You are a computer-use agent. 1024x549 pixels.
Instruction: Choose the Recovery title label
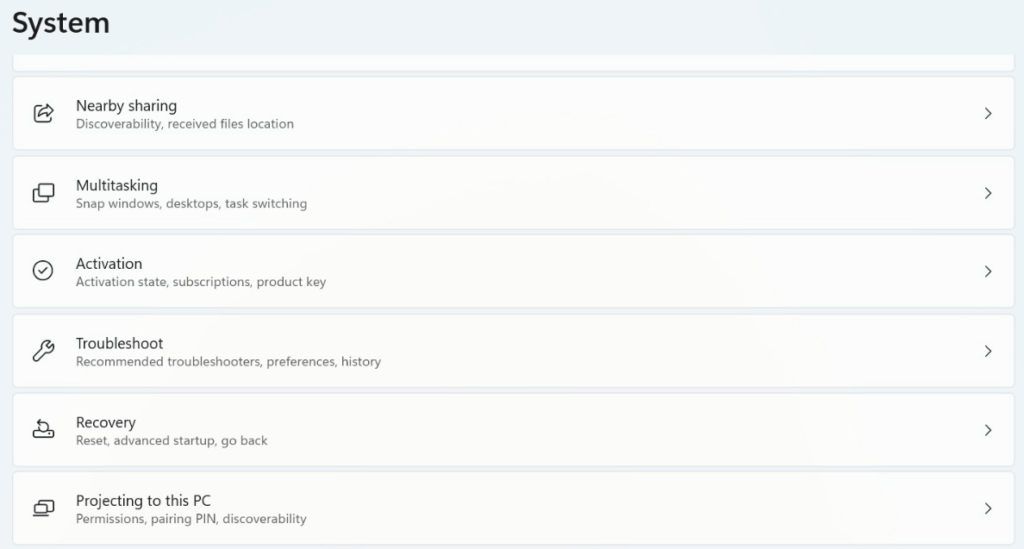coord(105,422)
